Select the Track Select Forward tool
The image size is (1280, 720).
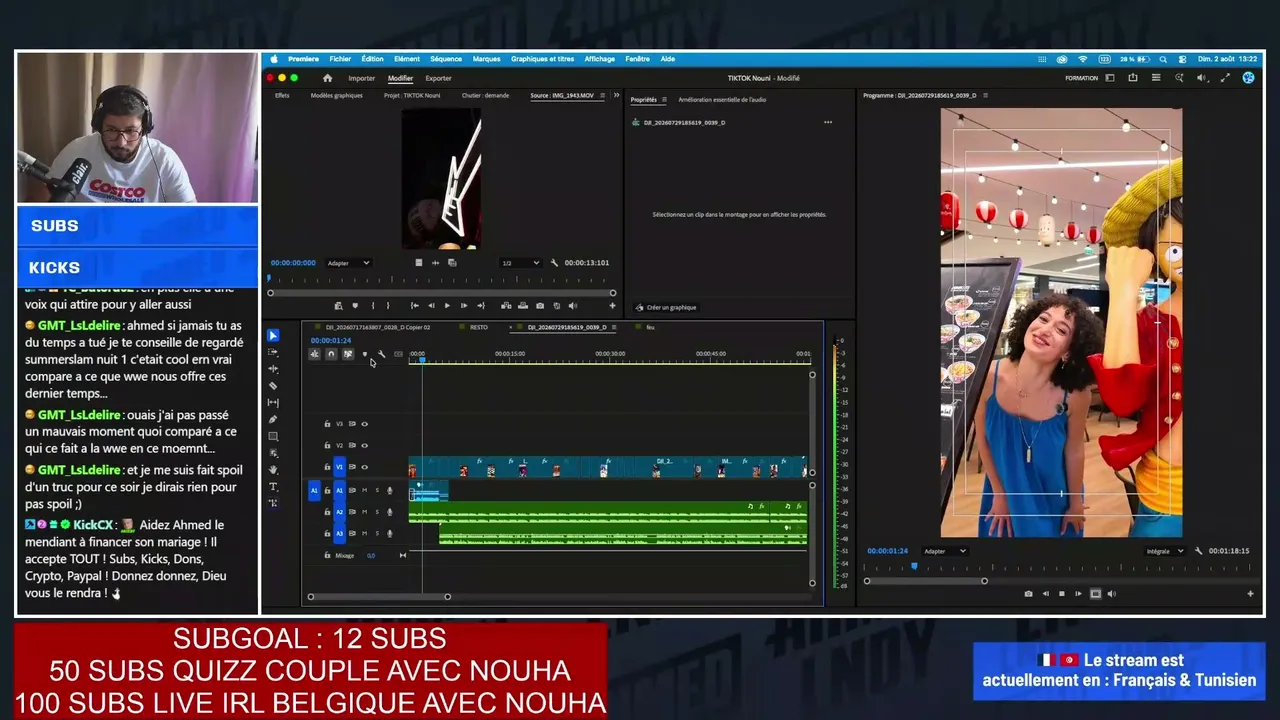point(273,352)
